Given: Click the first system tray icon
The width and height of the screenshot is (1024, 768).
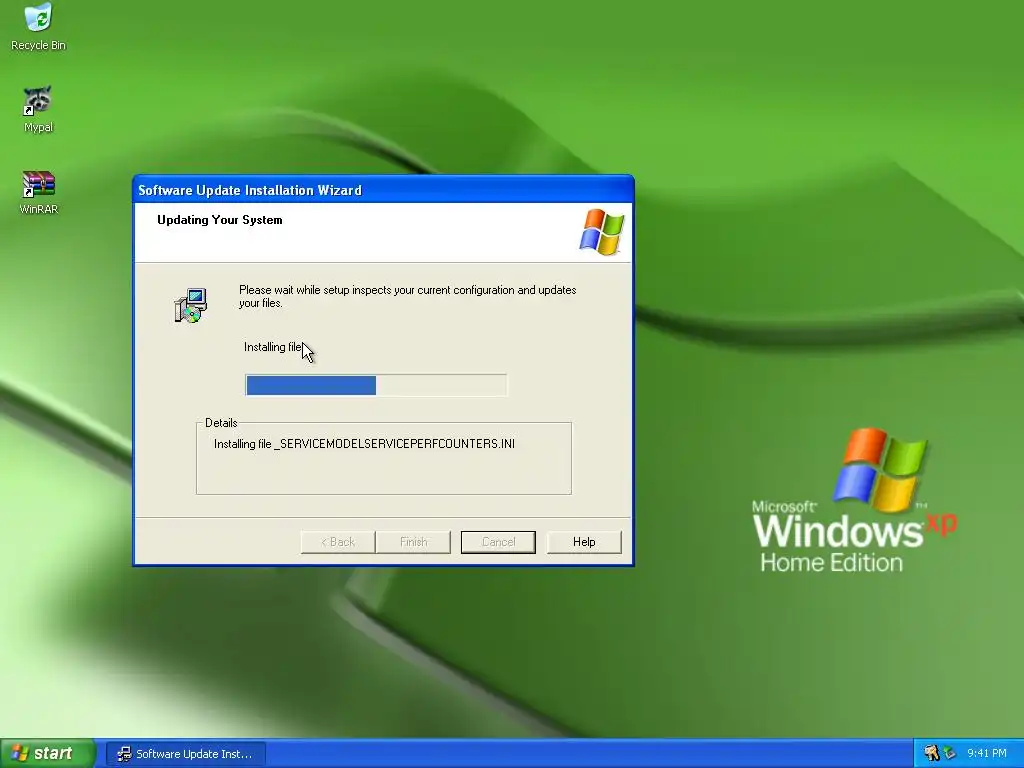Looking at the screenshot, I should point(931,753).
